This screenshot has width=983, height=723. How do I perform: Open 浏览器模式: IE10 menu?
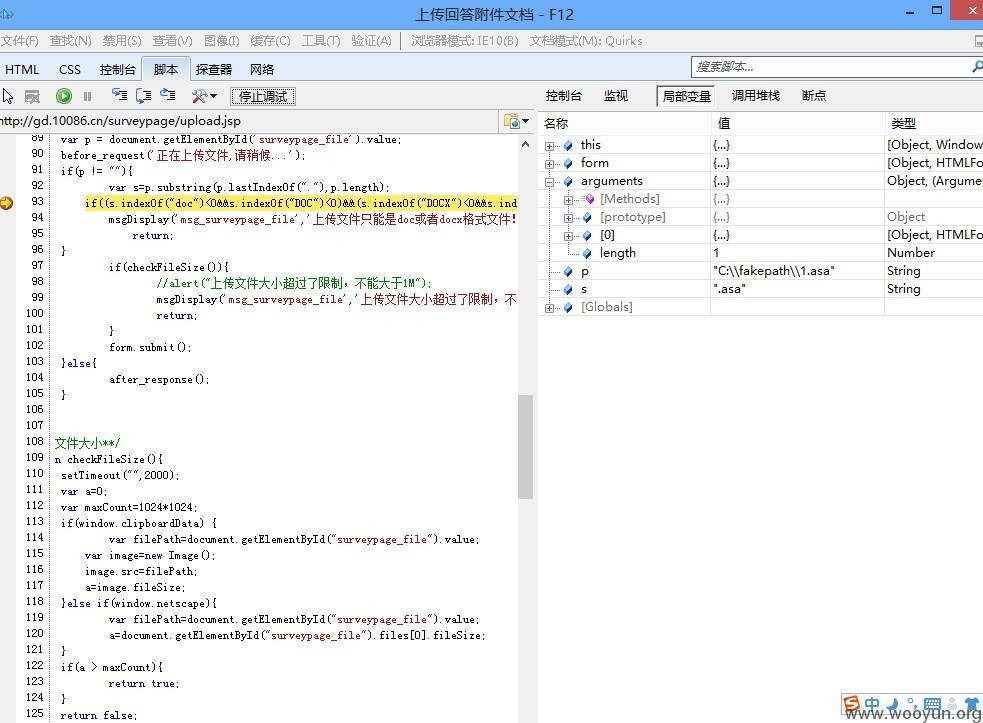[x=465, y=41]
